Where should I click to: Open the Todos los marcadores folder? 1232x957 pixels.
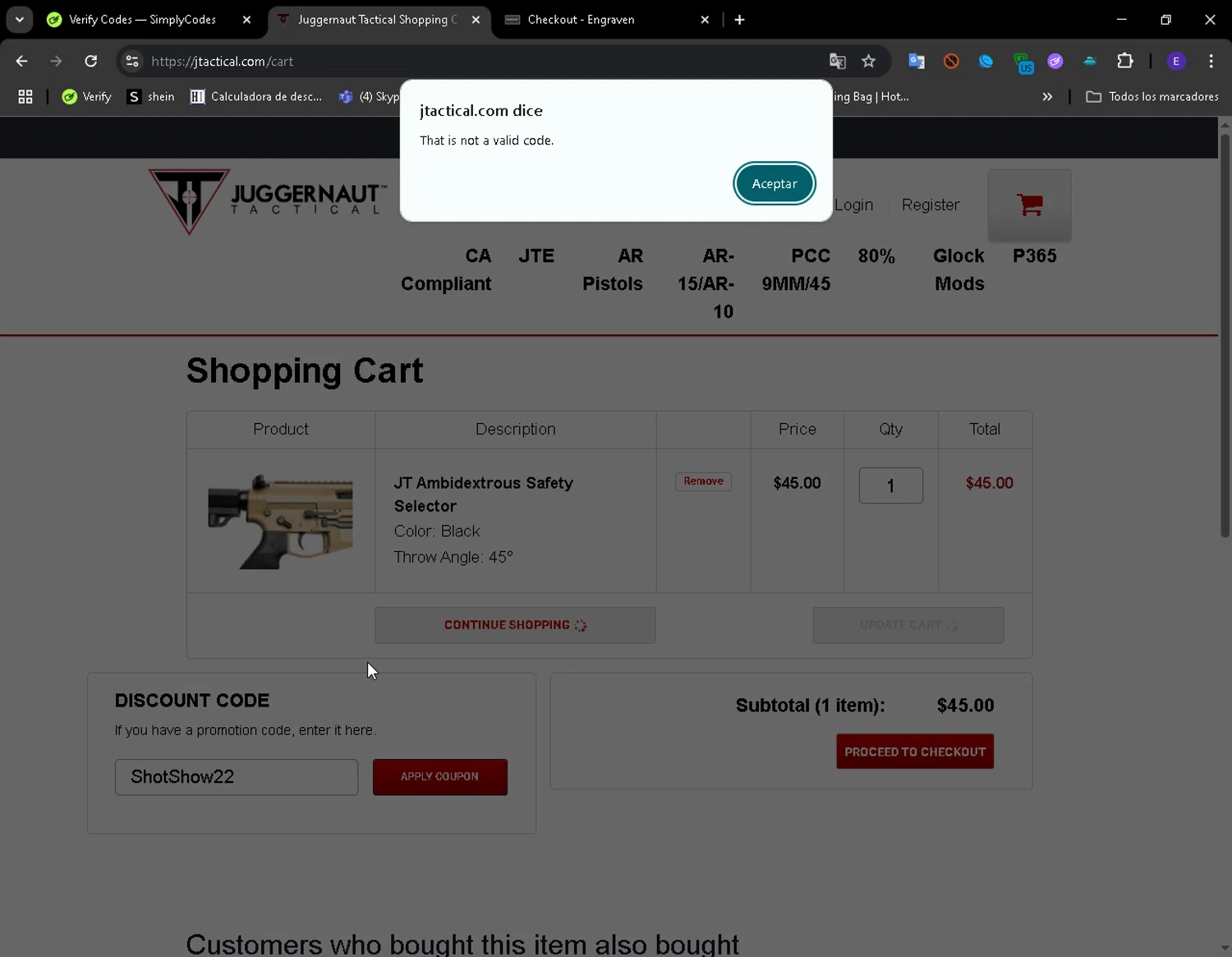1152,97
